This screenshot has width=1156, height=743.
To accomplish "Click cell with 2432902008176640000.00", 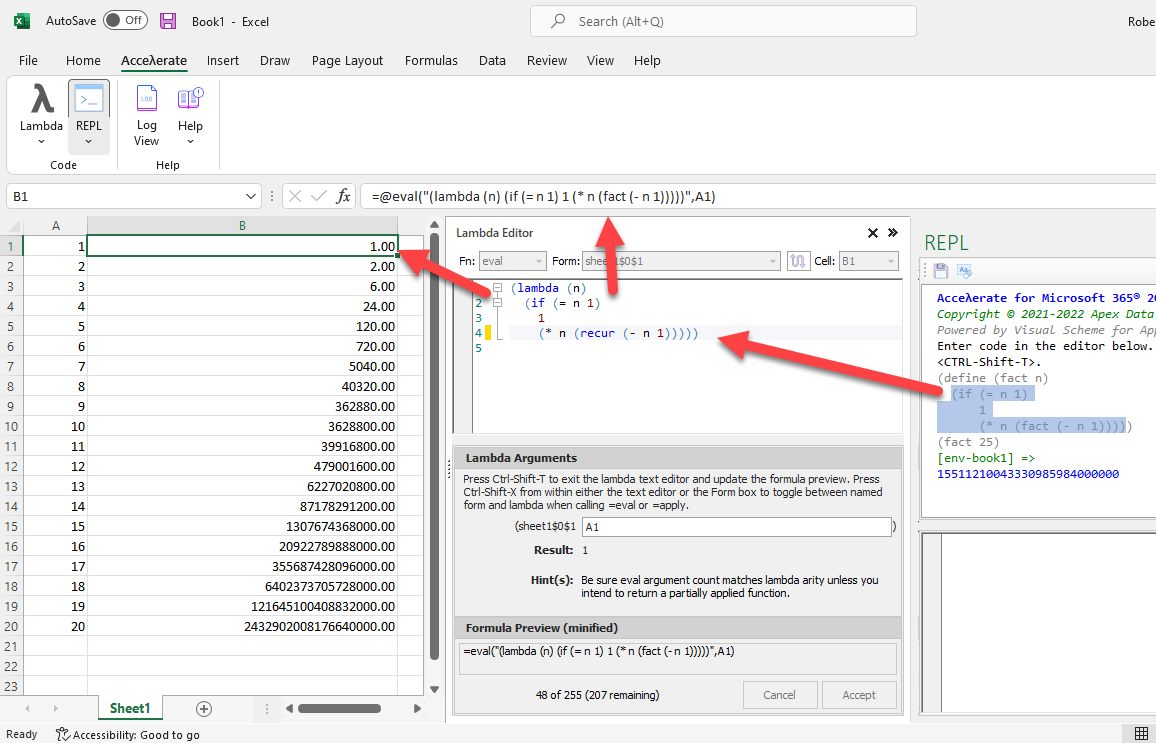I will coord(242,626).
